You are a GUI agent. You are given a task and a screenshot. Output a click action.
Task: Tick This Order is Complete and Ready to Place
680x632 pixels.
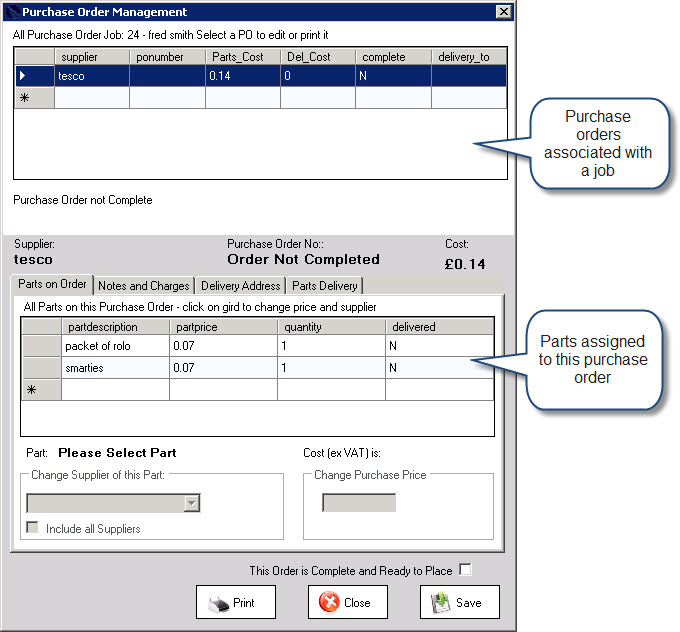click(x=465, y=570)
